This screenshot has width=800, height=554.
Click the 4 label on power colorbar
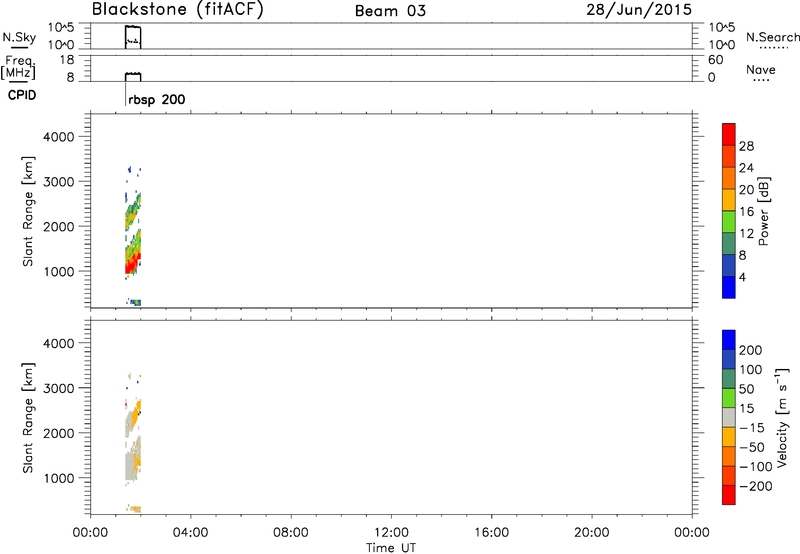pyautogui.click(x=742, y=277)
